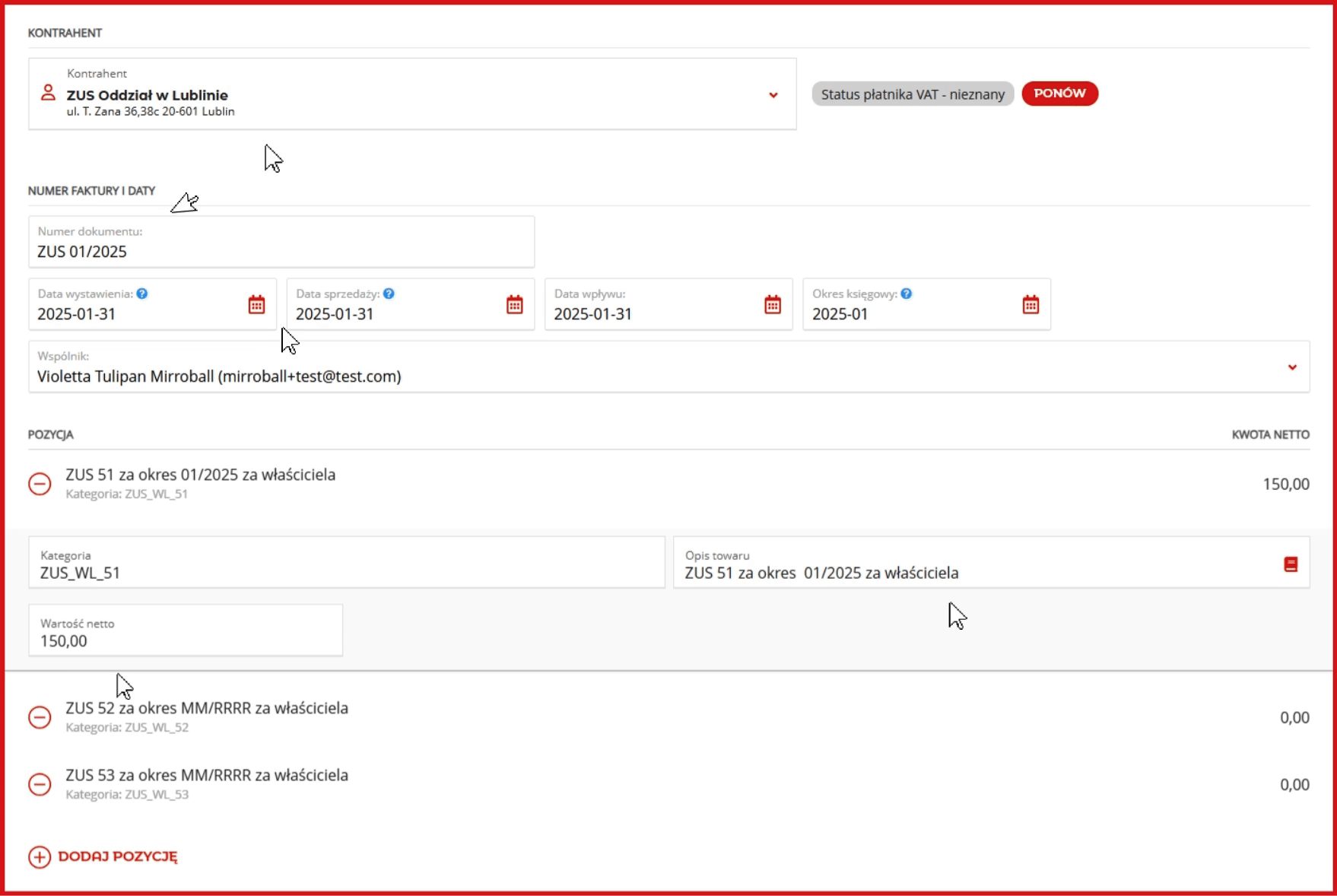Open calendar for Data wystawienia
The image size is (1337, 896).
tap(256, 305)
